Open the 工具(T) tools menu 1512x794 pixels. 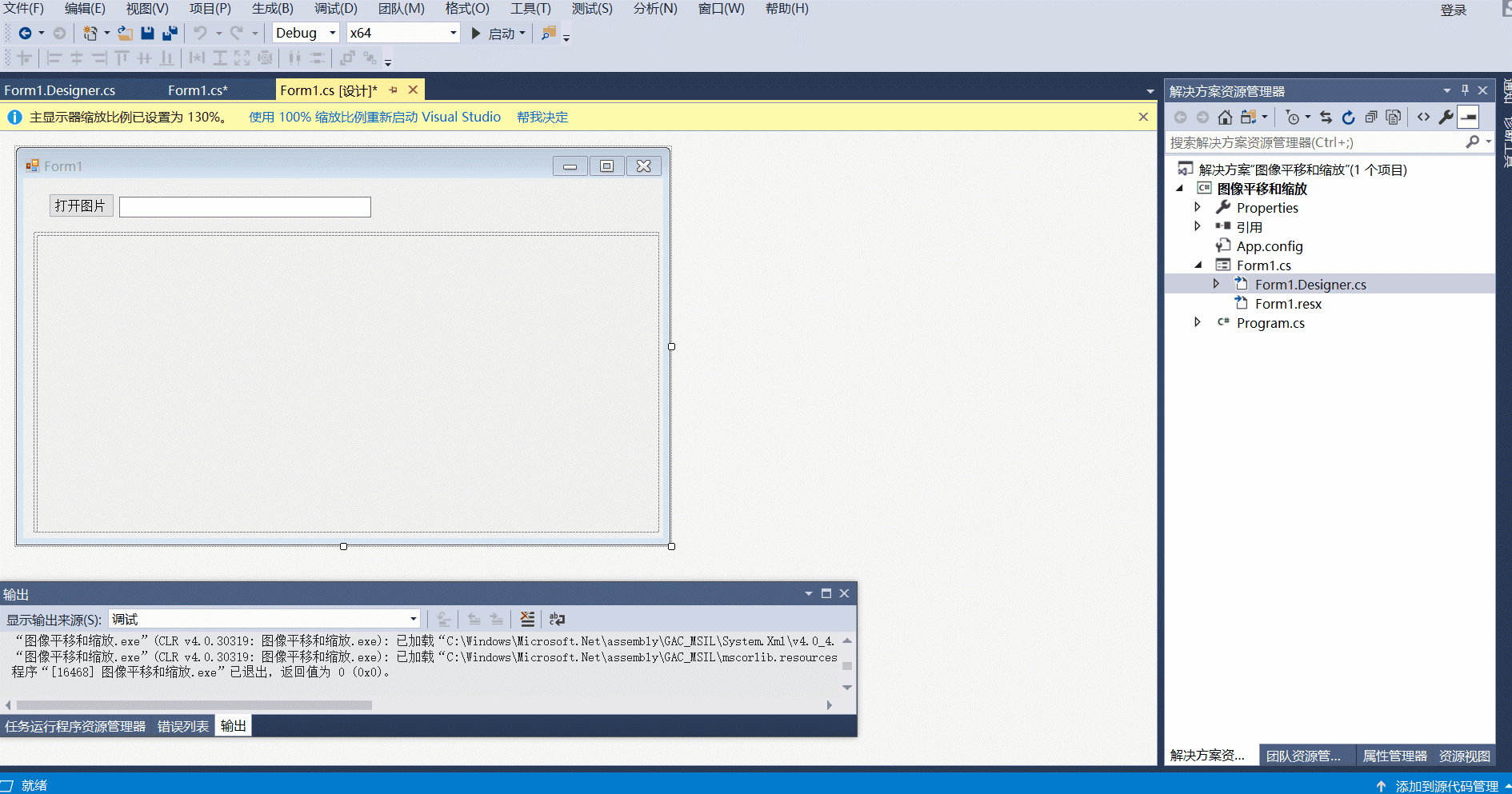[531, 8]
